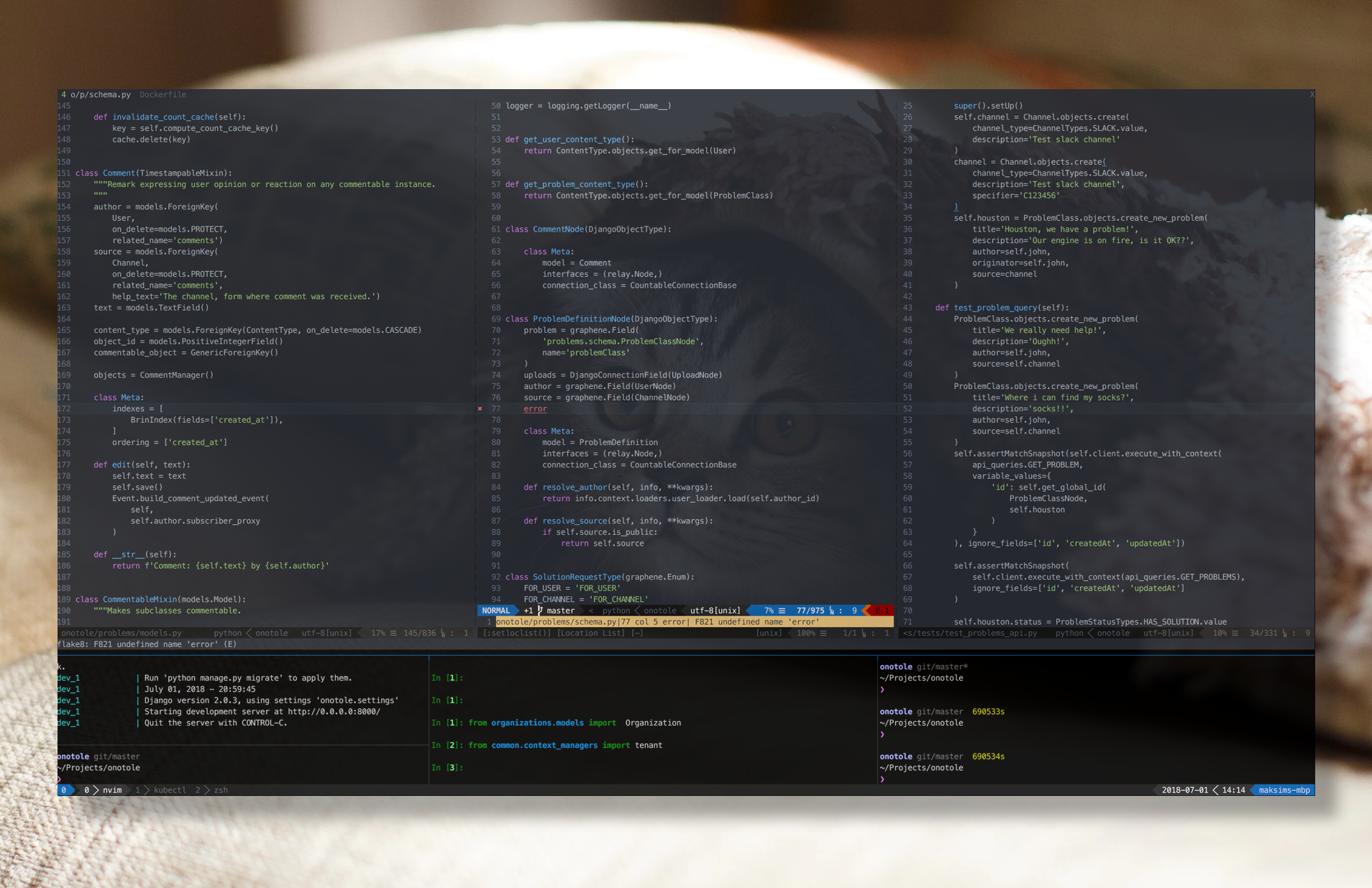Image resolution: width=1372 pixels, height=888 pixels.
Task: Click the "ordering = ['created_at']" line
Action: click(170, 443)
